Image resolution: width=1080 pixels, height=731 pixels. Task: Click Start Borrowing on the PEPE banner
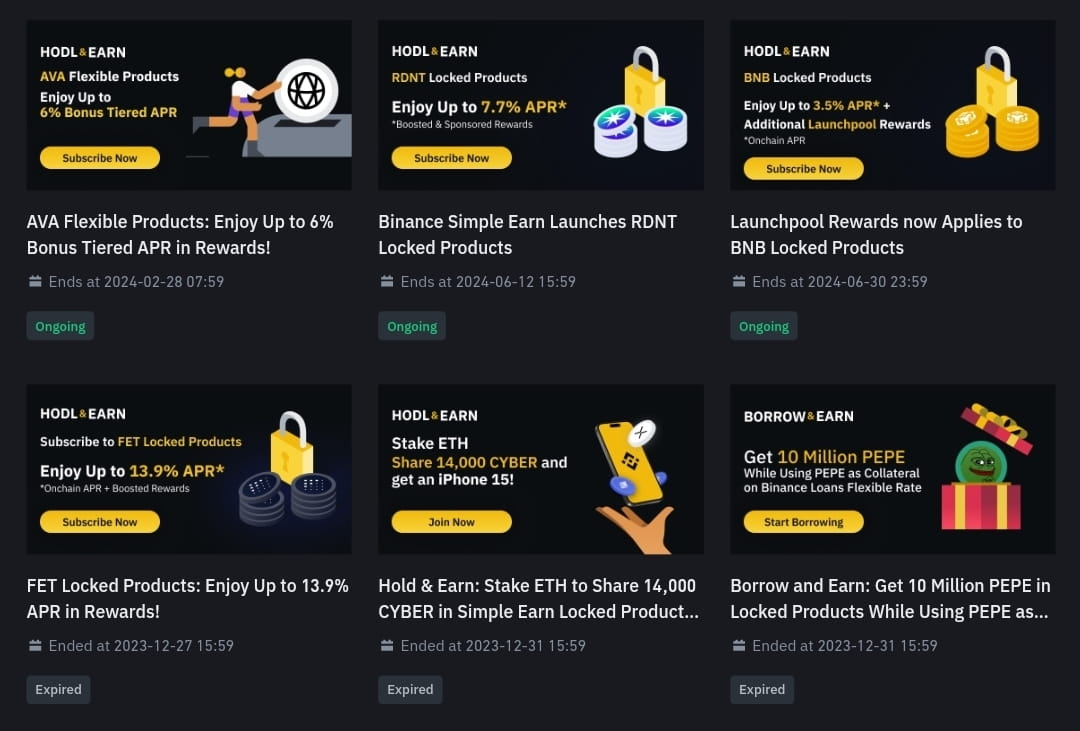coord(802,521)
